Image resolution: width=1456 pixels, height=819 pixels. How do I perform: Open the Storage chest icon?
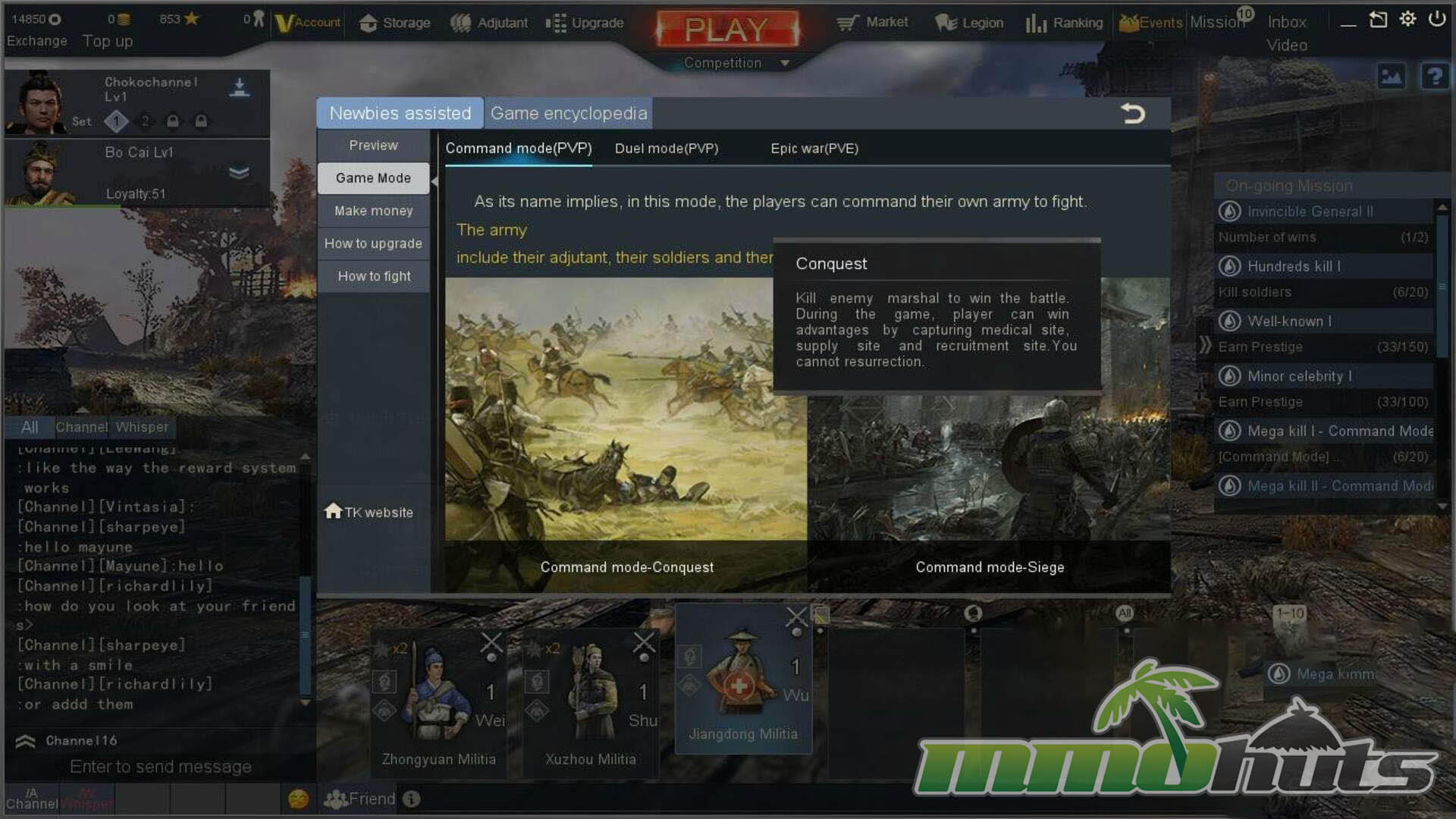pyautogui.click(x=369, y=24)
